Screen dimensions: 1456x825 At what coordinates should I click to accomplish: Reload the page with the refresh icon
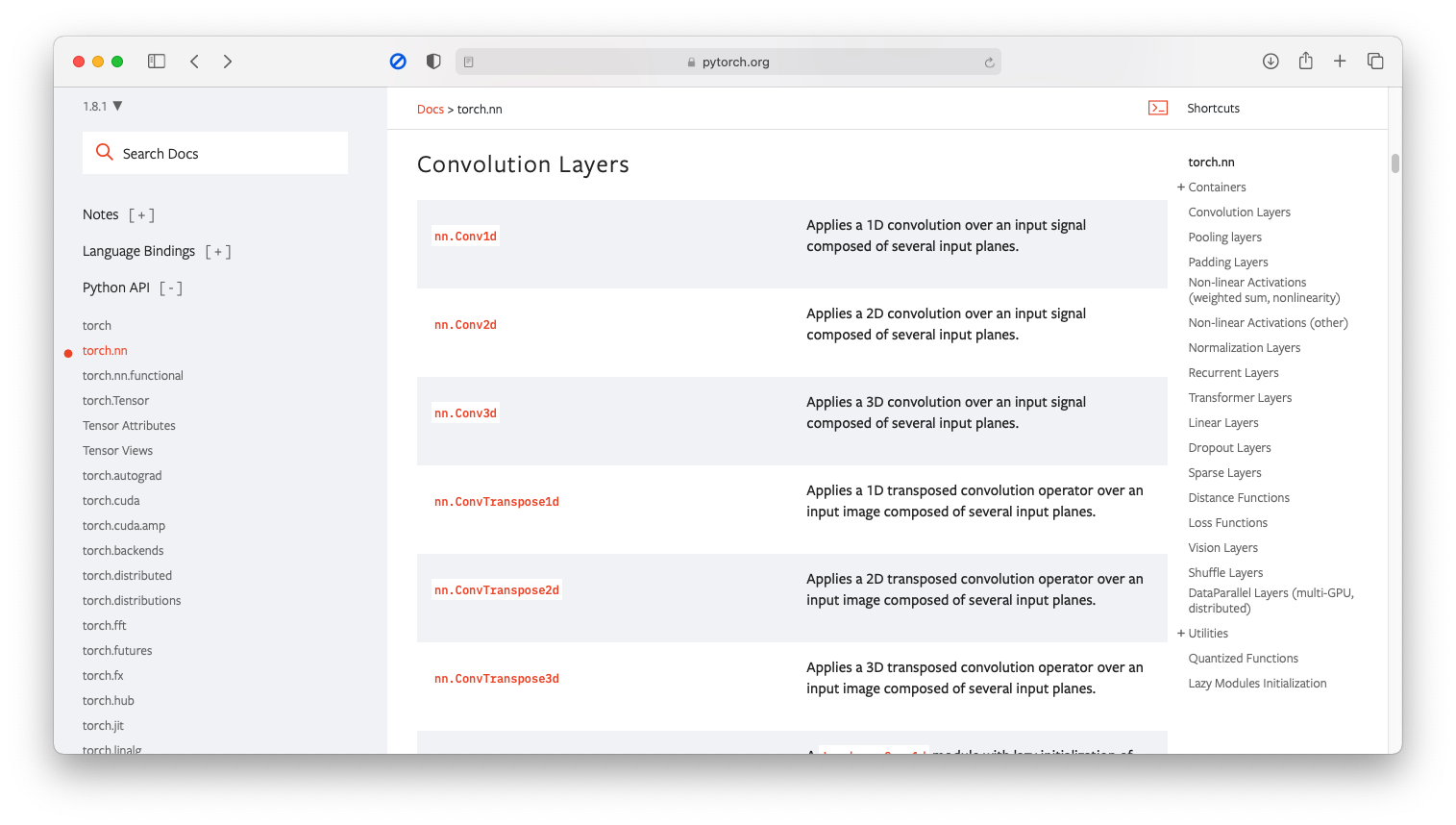(x=989, y=62)
